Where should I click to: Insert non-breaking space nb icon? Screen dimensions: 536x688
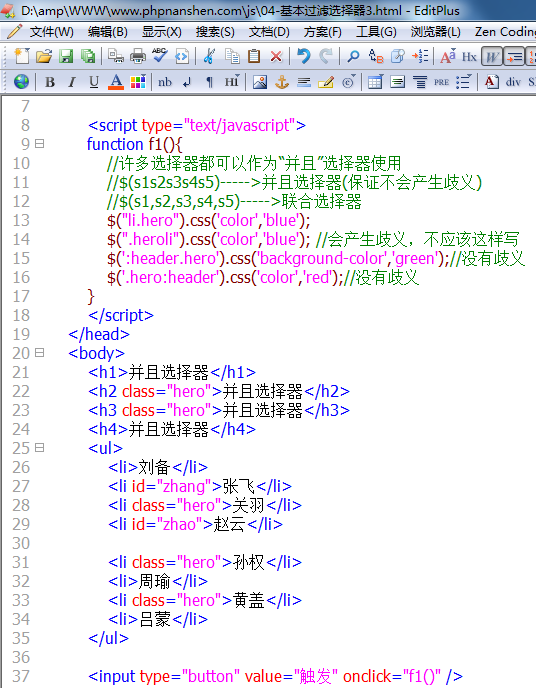165,82
